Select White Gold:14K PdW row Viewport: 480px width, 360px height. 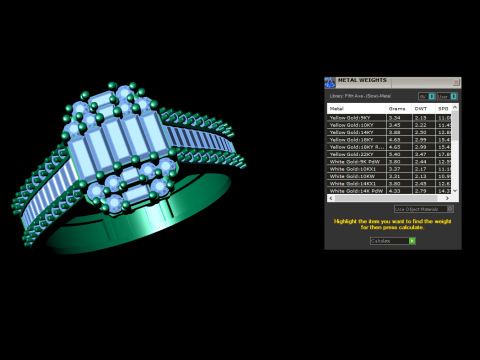389,191
